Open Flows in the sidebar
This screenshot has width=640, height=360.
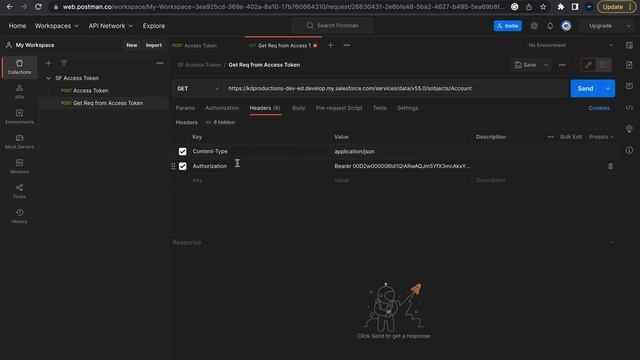(19, 191)
